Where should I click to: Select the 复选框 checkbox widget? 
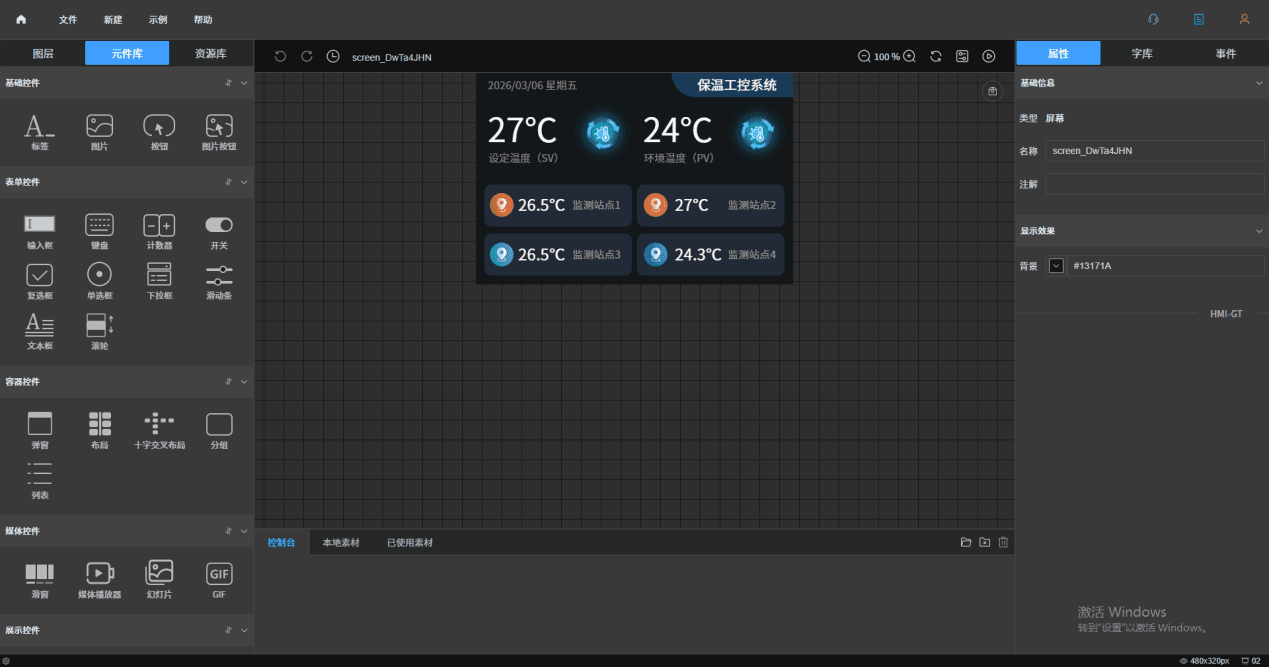pyautogui.click(x=40, y=281)
